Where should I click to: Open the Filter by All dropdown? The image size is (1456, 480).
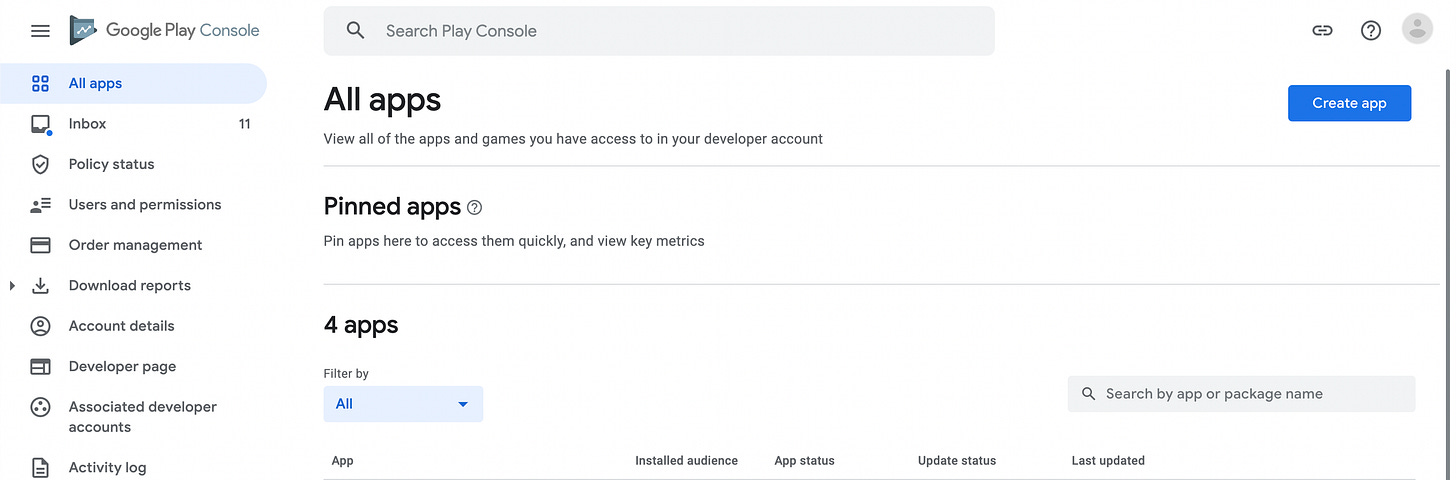point(403,404)
